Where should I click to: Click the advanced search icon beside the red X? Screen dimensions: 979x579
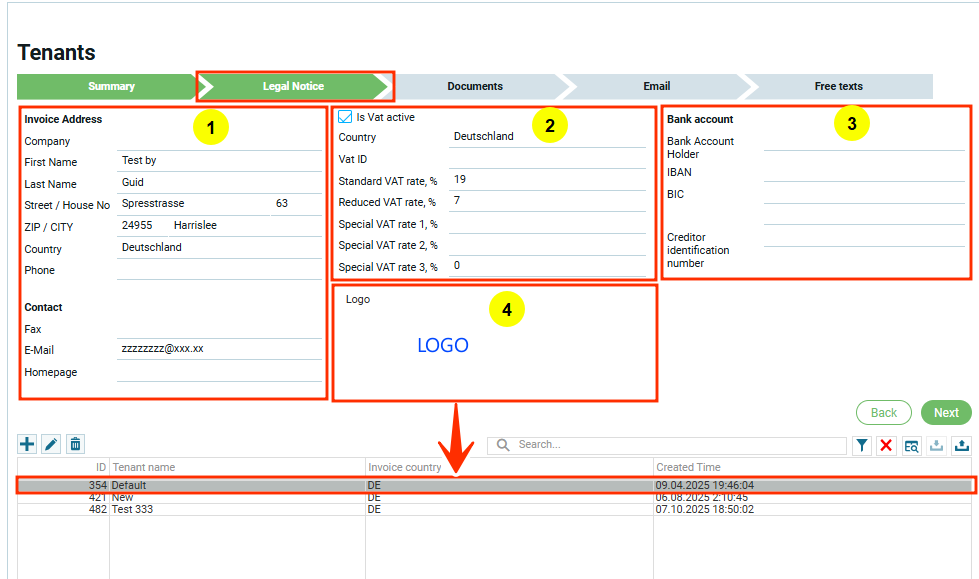click(911, 445)
